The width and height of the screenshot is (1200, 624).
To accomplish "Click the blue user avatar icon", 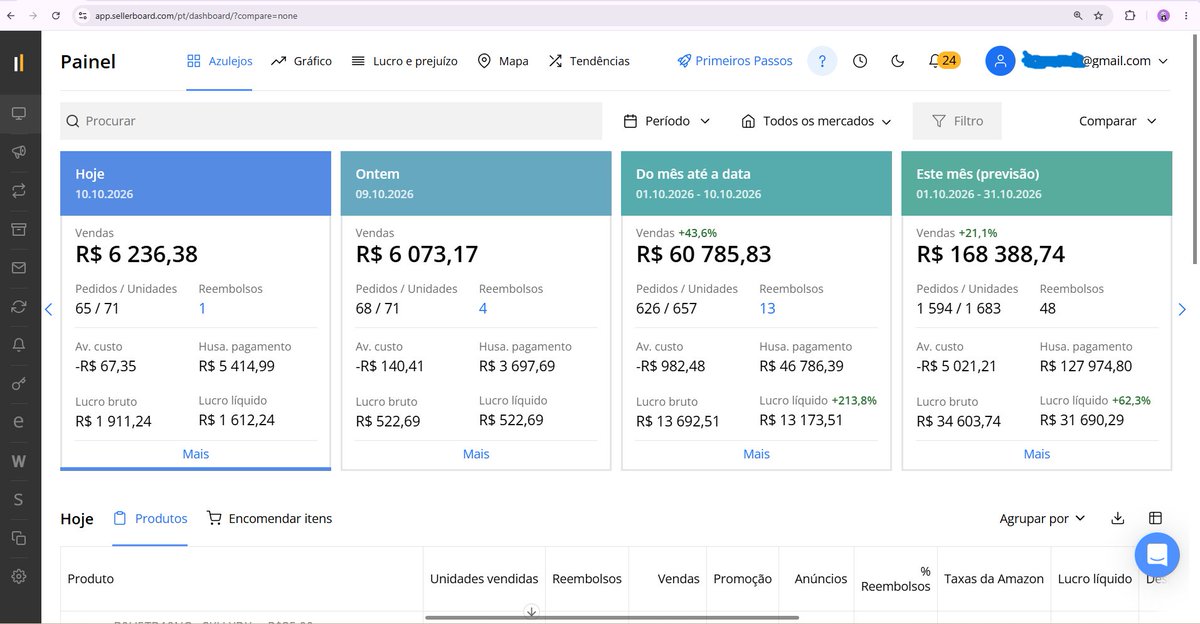I will click(x=1000, y=61).
